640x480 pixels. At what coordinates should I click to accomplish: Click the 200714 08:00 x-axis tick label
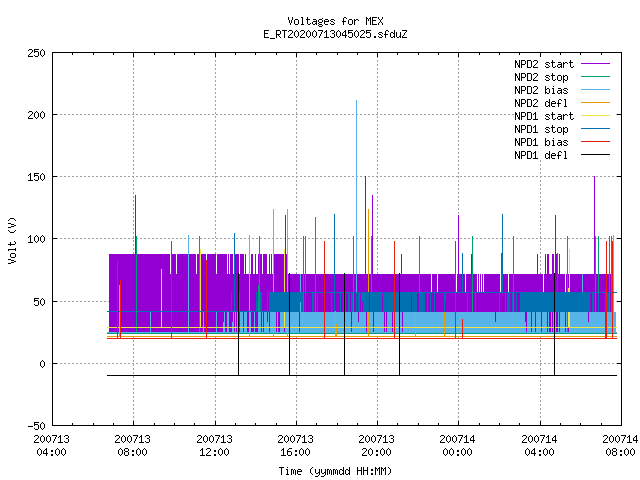620,446
